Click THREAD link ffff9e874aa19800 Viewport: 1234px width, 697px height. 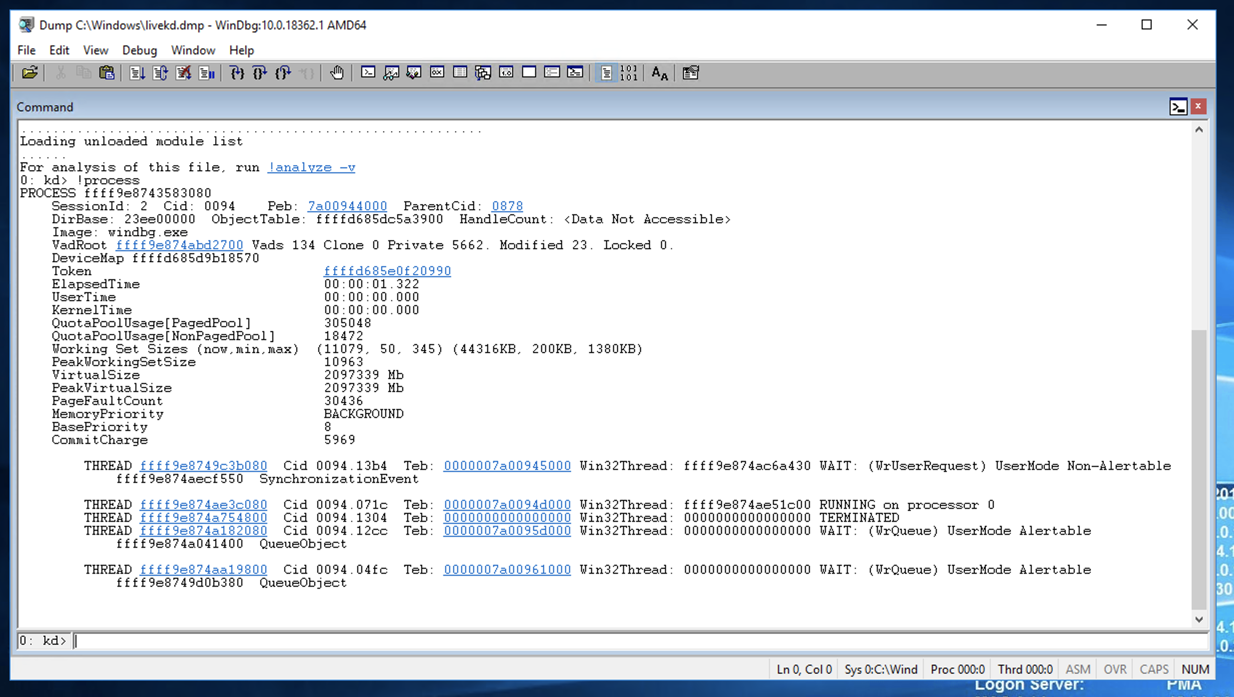[x=203, y=570]
